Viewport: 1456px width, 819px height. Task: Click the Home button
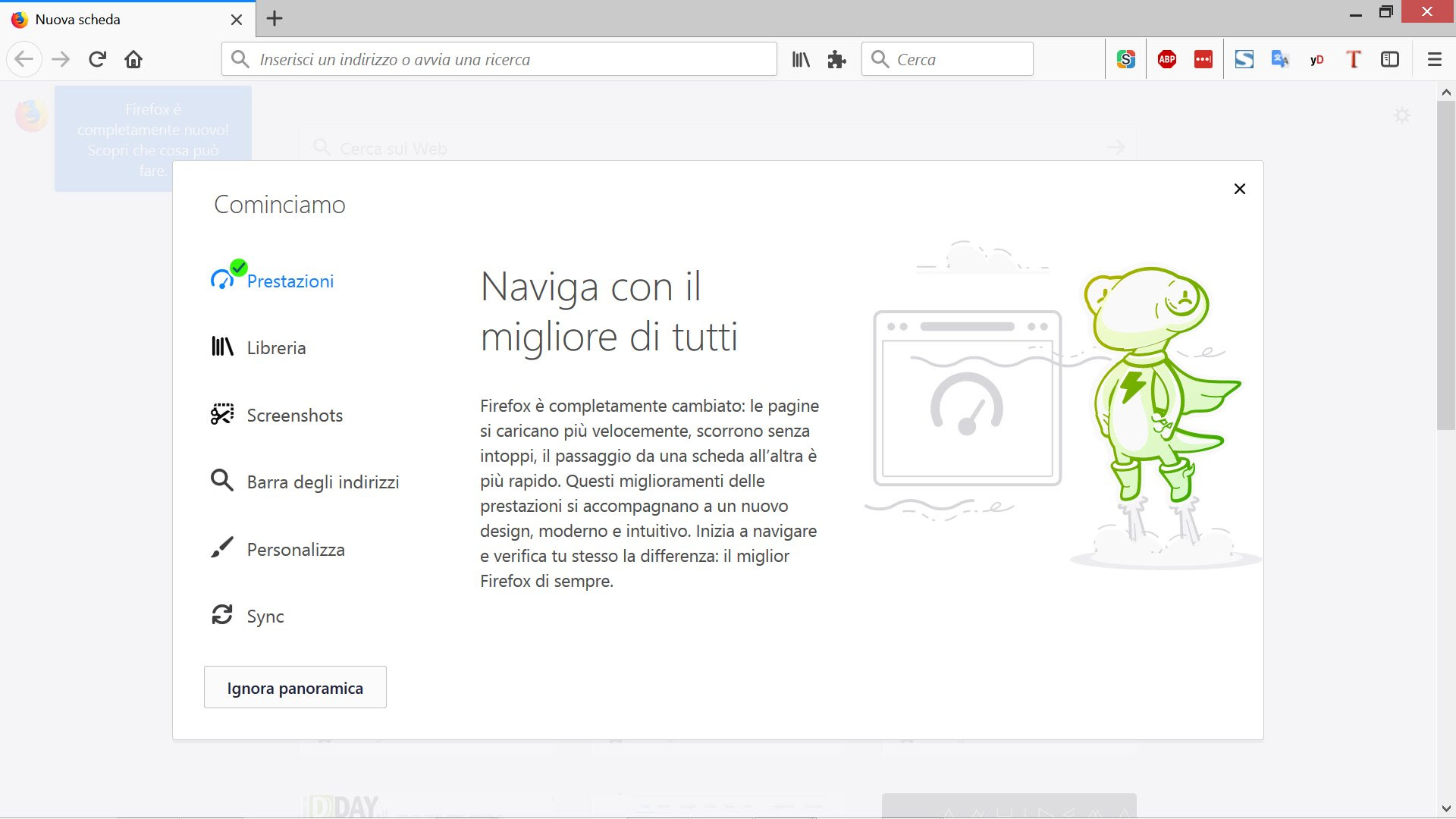tap(133, 59)
